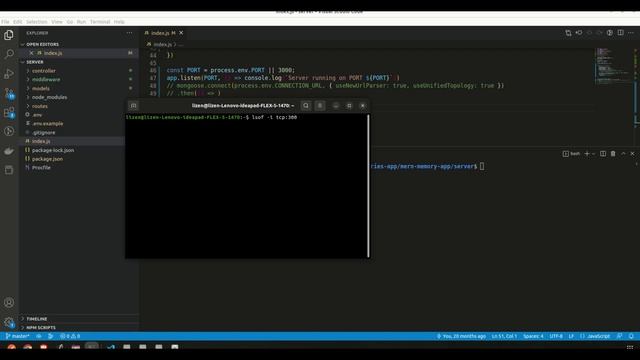Click editor split layout icon in title bar
The width and height of the screenshot is (640, 360).
(x=620, y=33)
